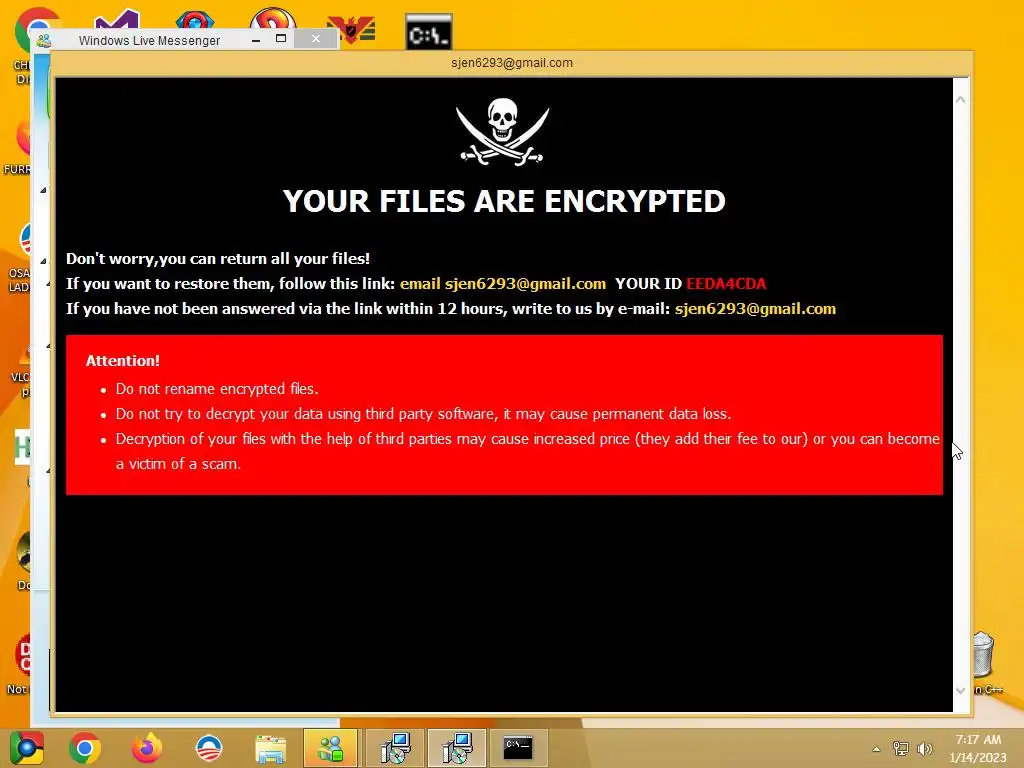Launch Firefox from the taskbar
Viewport: 1024px width, 768px height.
147,748
